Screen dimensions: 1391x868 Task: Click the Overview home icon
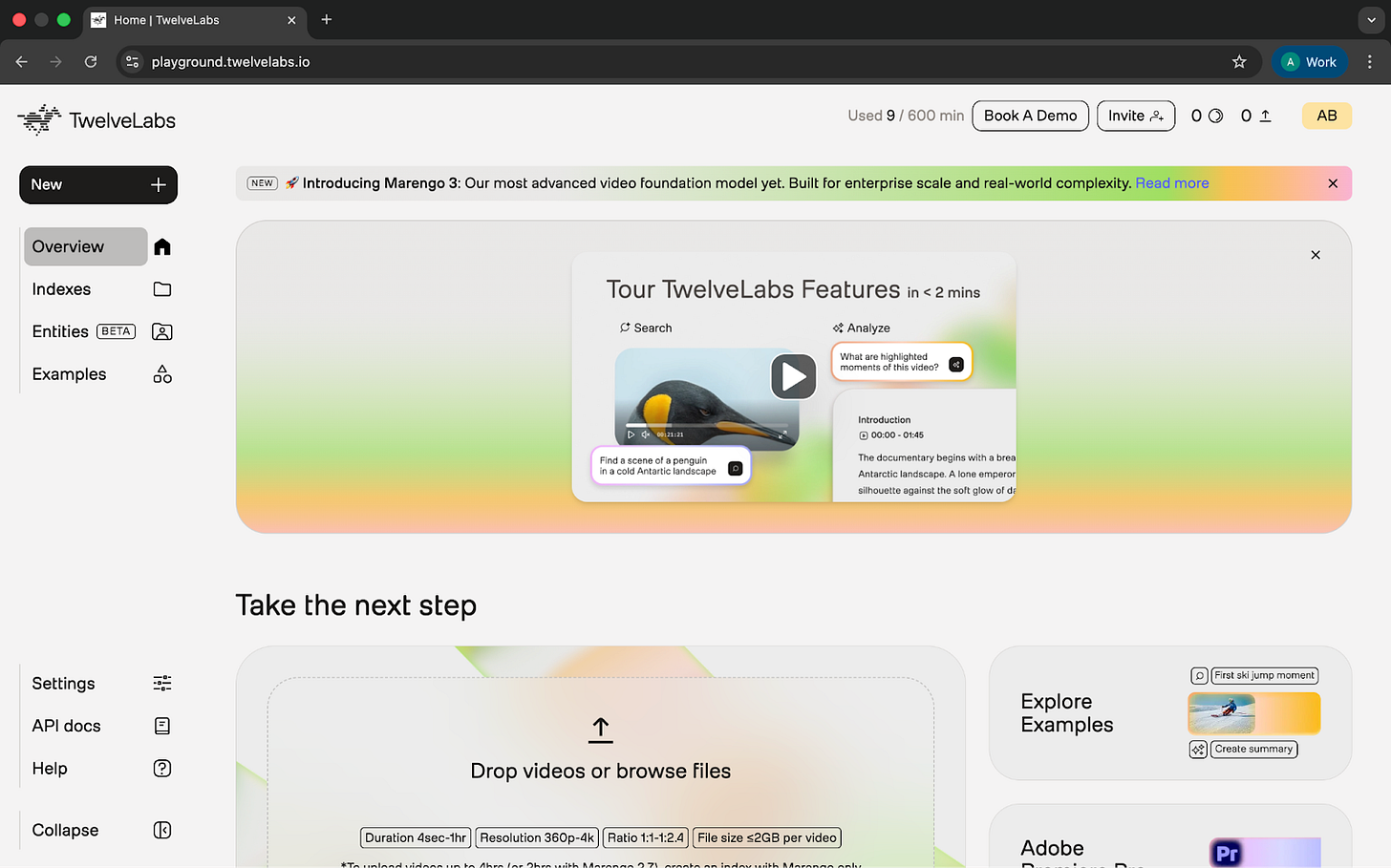[x=162, y=247]
